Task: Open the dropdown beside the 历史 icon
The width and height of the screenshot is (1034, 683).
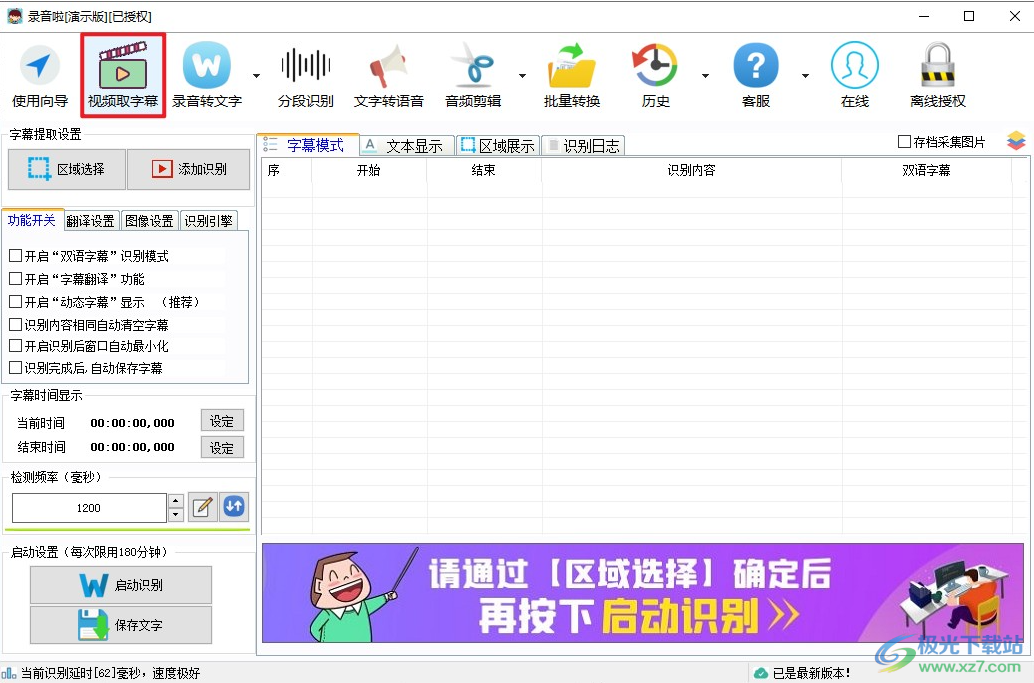Action: pos(705,75)
